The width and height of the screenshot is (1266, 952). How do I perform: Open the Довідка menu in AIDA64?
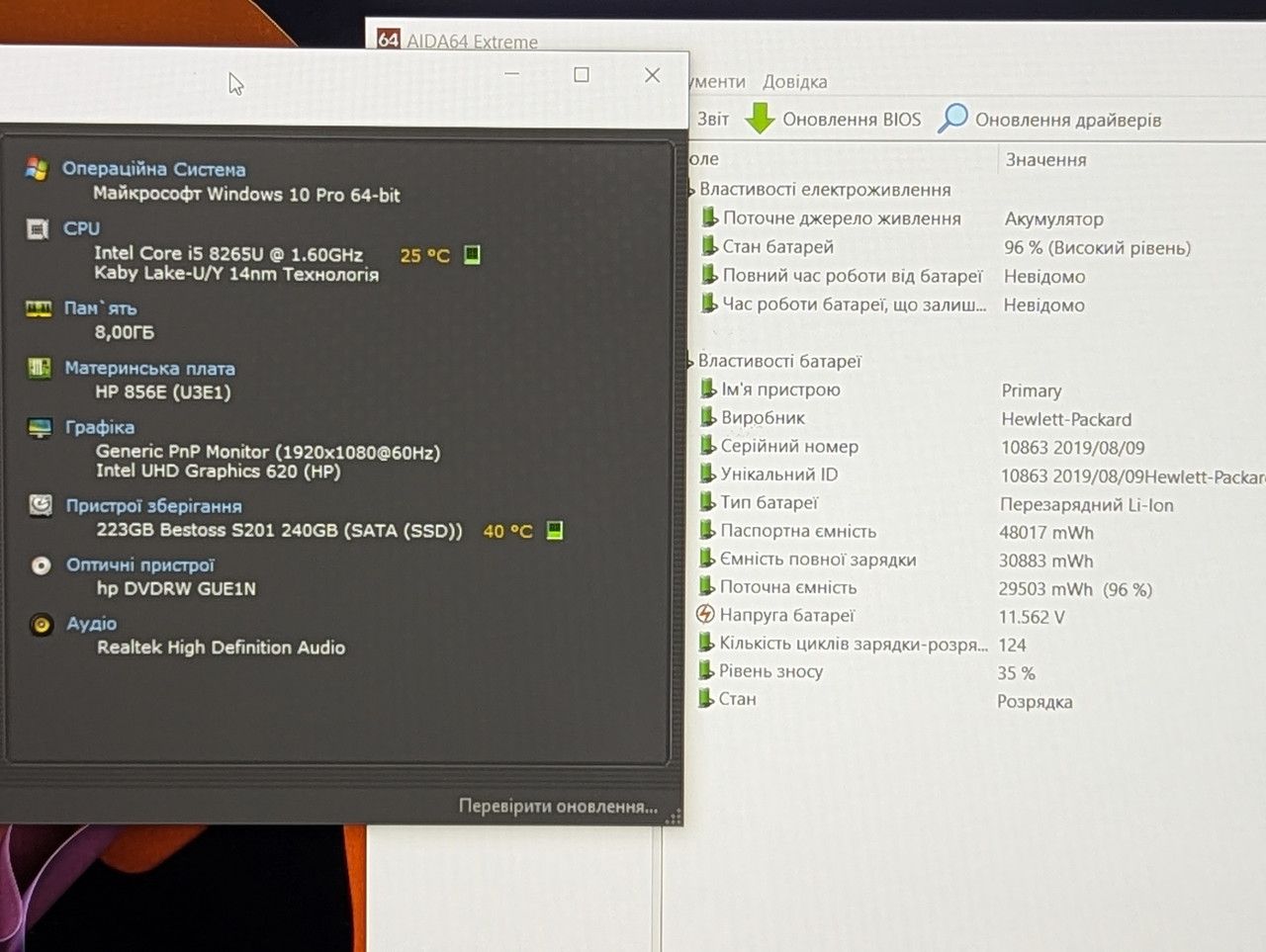[795, 82]
